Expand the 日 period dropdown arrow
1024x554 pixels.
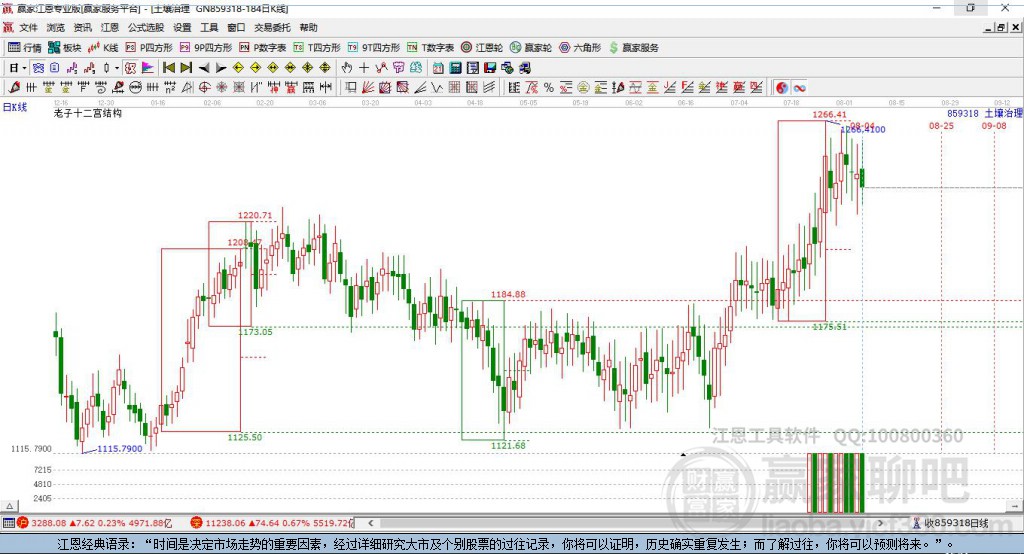pos(24,68)
